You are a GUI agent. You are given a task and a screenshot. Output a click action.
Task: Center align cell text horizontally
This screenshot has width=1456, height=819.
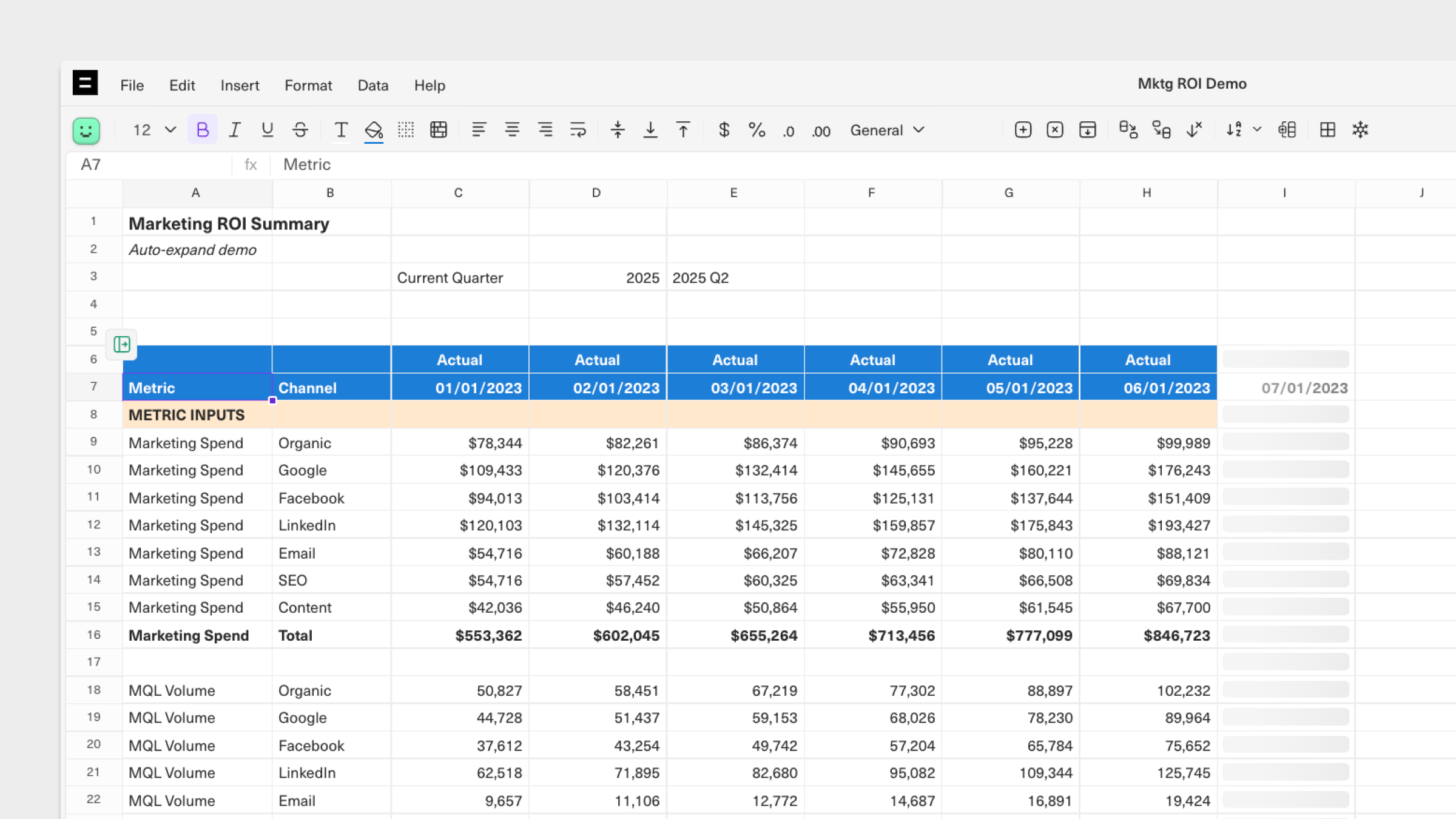tap(512, 130)
